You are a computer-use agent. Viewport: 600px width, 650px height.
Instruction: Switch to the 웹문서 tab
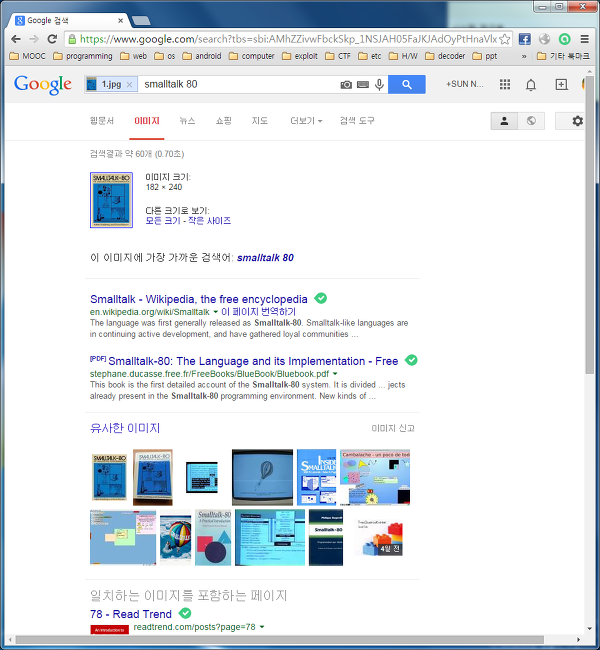click(102, 121)
